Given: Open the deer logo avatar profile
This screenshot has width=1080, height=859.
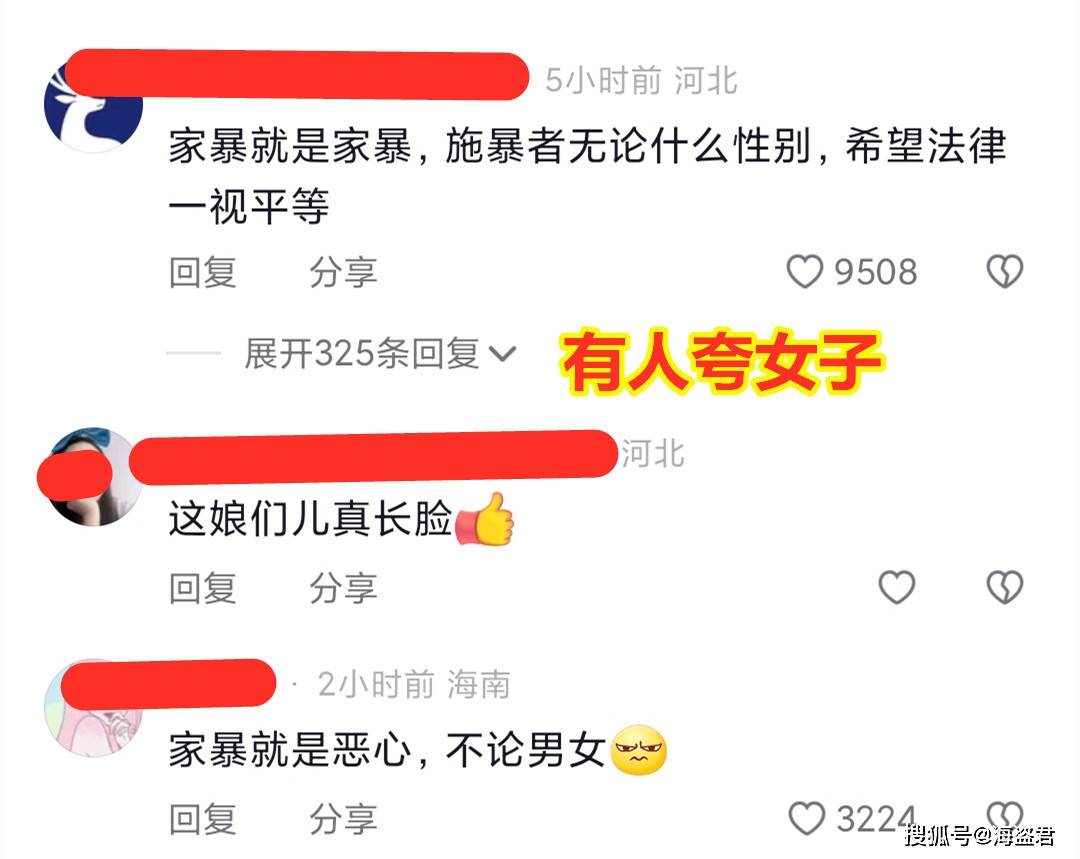Looking at the screenshot, I should pos(94,103).
